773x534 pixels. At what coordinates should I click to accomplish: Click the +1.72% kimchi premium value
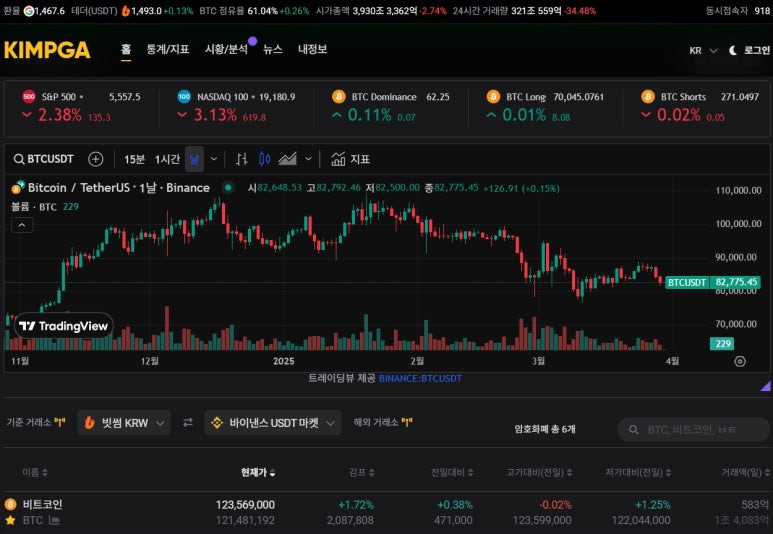355,504
